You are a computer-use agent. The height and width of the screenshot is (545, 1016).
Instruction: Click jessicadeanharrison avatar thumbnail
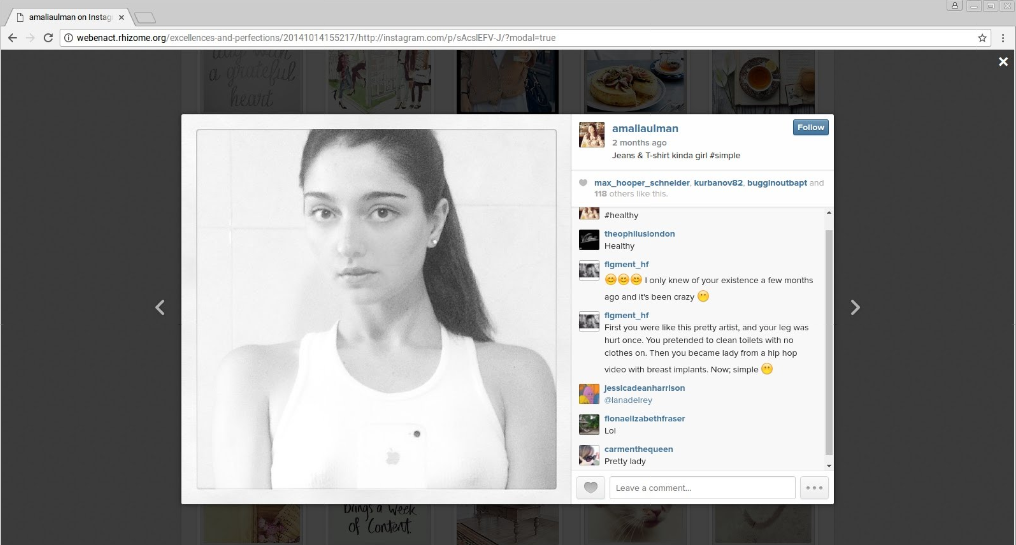[x=589, y=394]
